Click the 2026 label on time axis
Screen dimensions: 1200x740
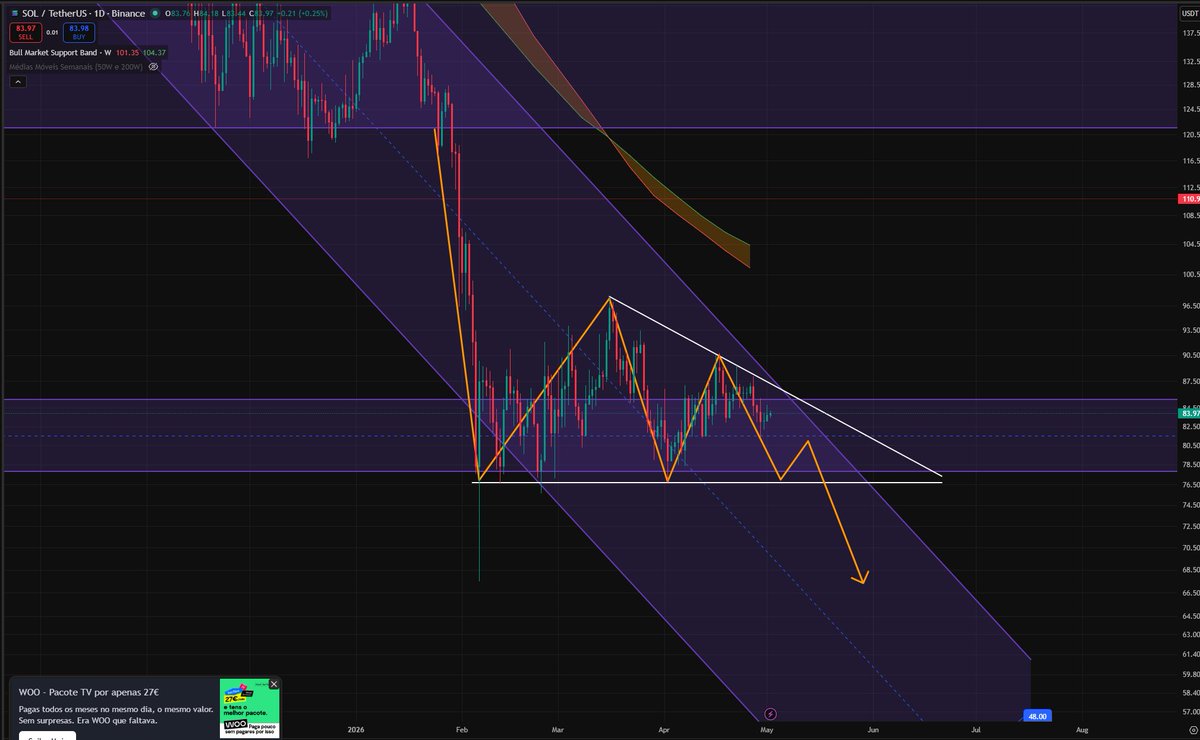(x=355, y=731)
